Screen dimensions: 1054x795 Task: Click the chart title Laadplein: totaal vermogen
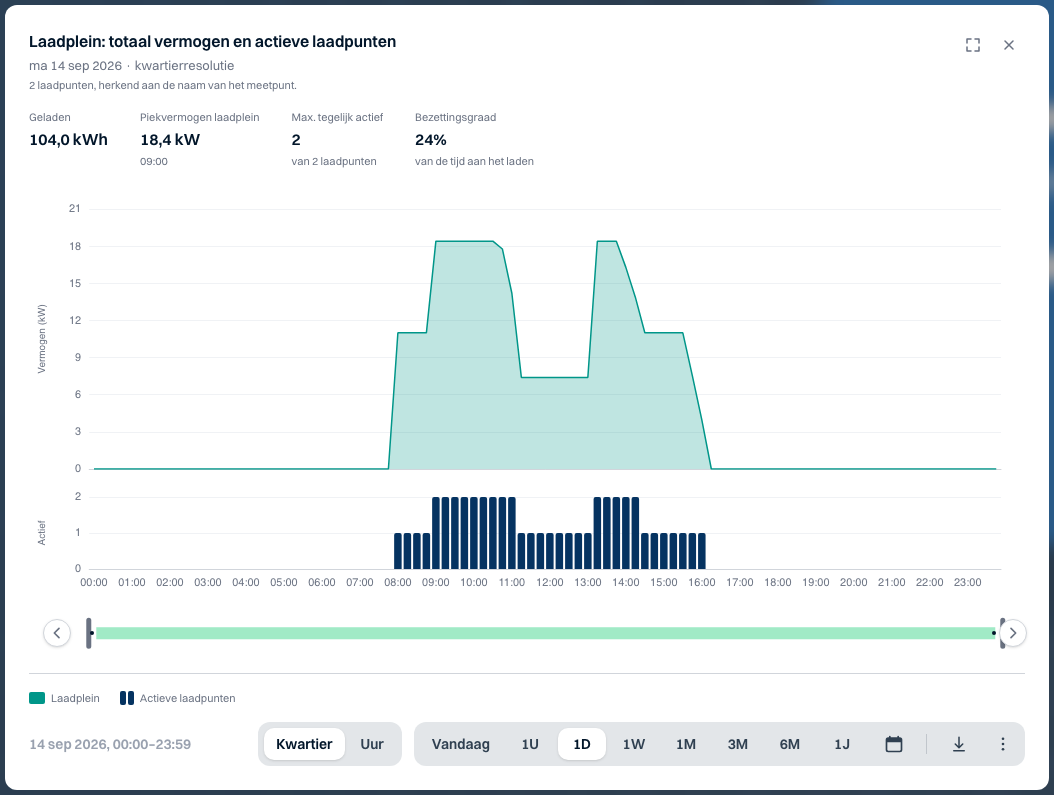pyautogui.click(x=212, y=42)
